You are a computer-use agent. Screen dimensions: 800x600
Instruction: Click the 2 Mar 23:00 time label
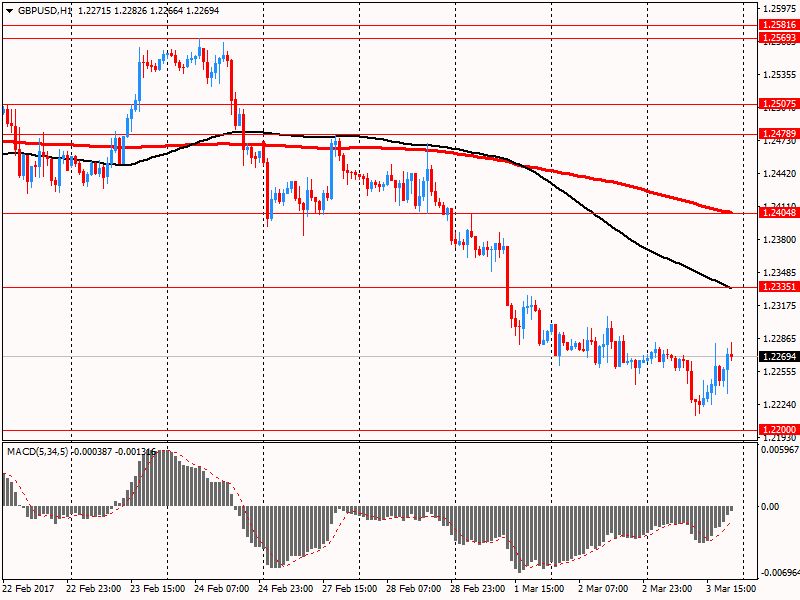tap(667, 589)
